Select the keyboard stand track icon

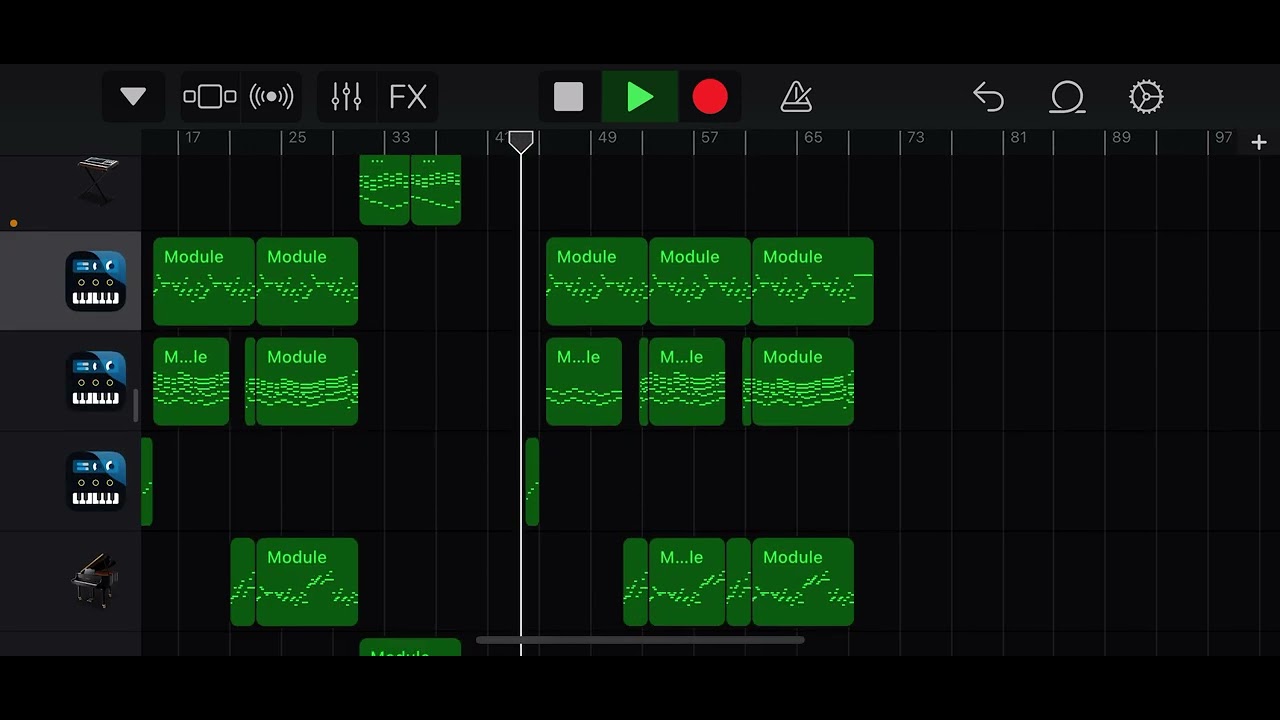click(98, 181)
